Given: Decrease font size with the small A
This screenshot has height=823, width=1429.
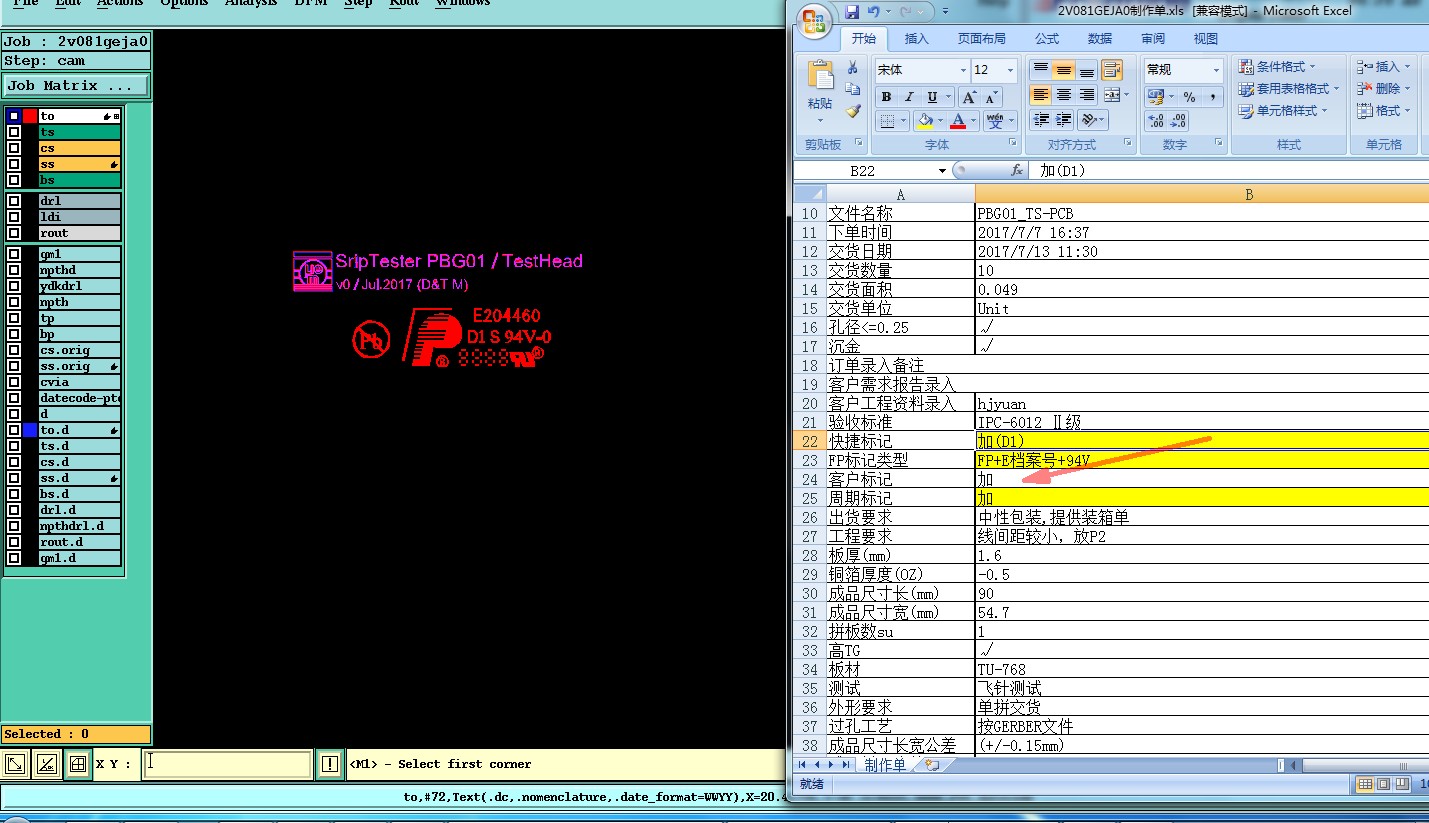Looking at the screenshot, I should (x=990, y=97).
